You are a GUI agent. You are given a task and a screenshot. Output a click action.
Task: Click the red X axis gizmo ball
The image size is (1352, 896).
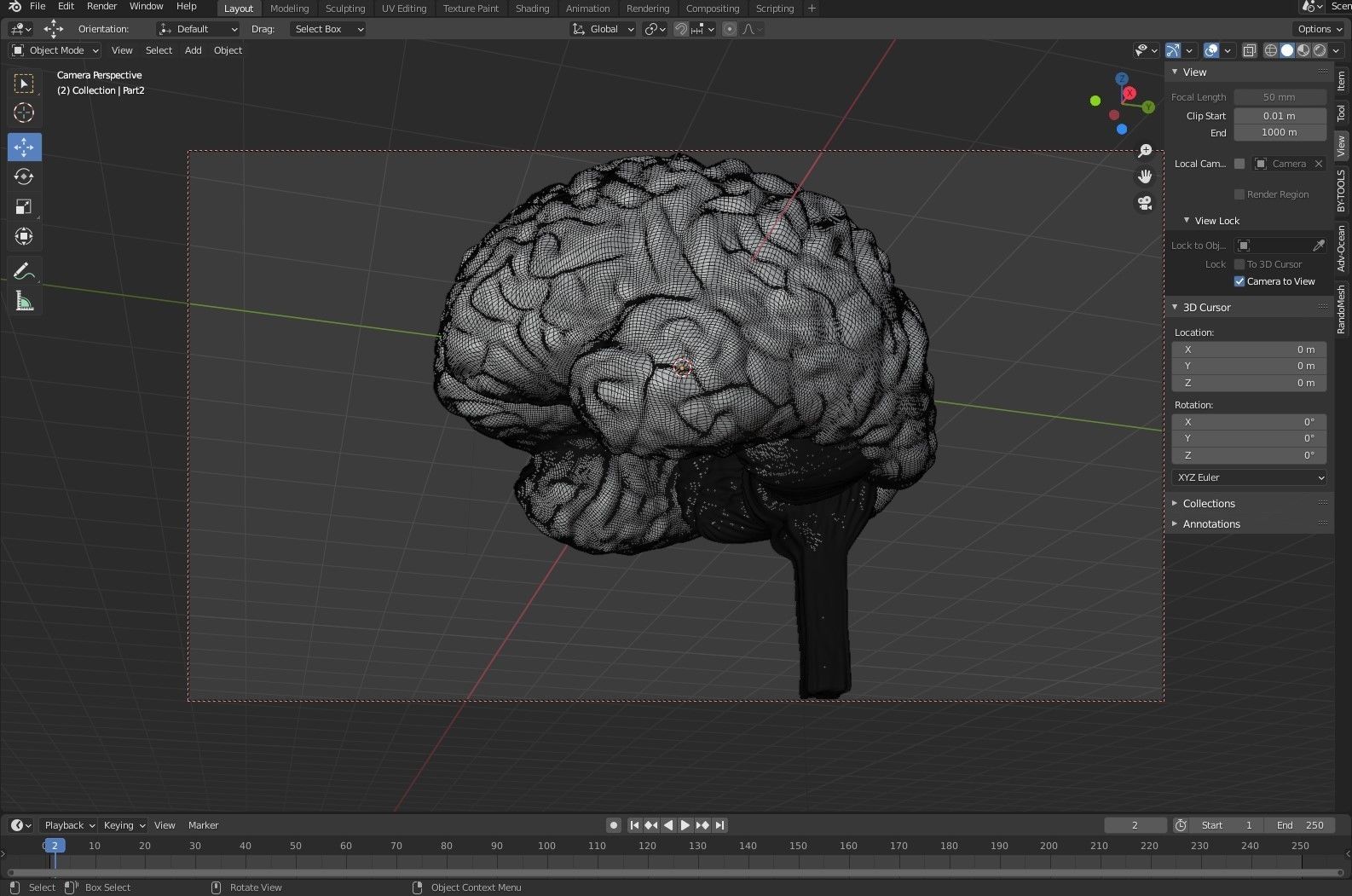coord(1130,93)
